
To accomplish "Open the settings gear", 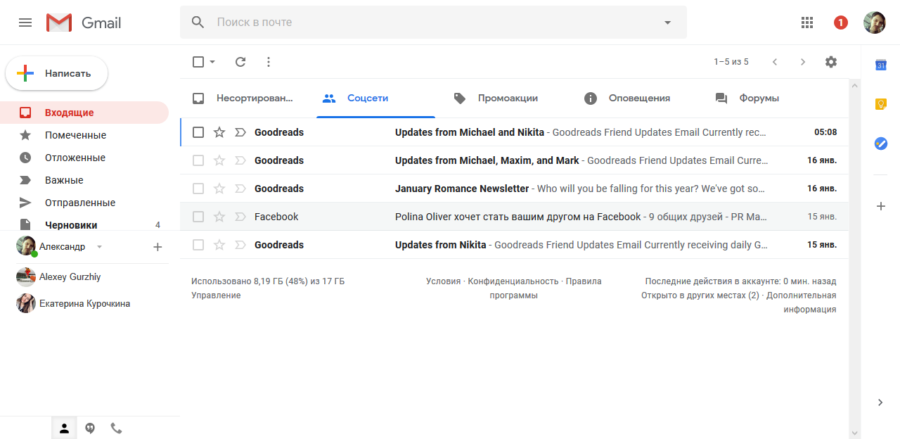I will click(x=831, y=62).
